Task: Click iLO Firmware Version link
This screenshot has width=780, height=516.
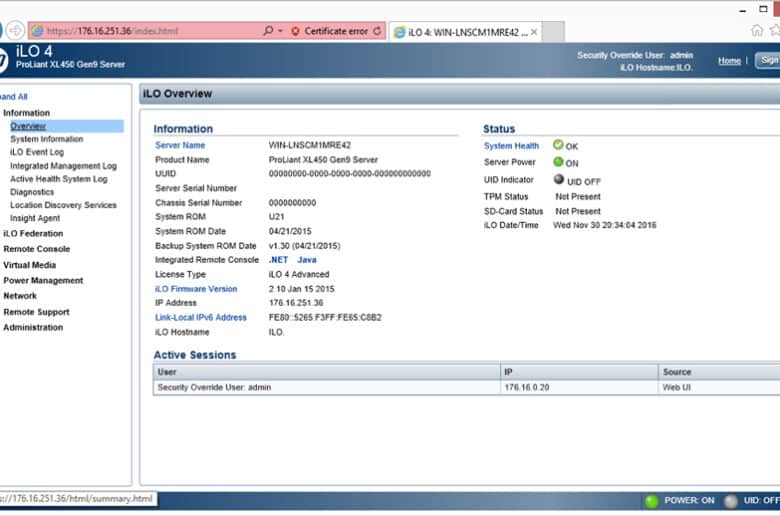Action: [196, 289]
